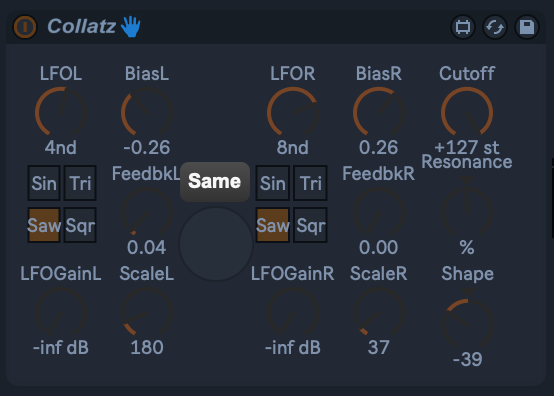Viewport: 554px width, 396px height.
Task: Click the Shape knob
Action: coord(467,323)
